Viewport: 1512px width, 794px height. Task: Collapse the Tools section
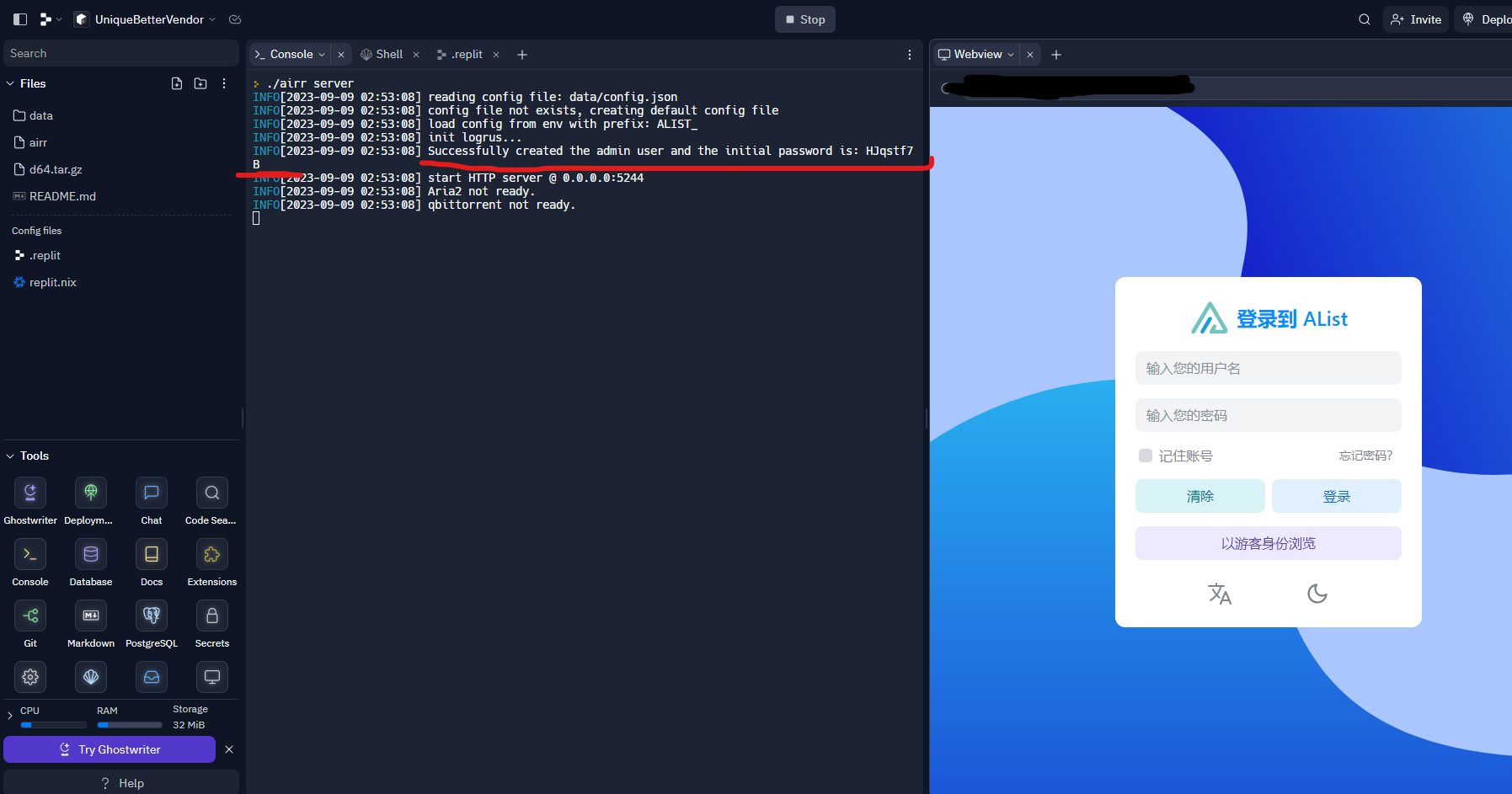(x=10, y=456)
